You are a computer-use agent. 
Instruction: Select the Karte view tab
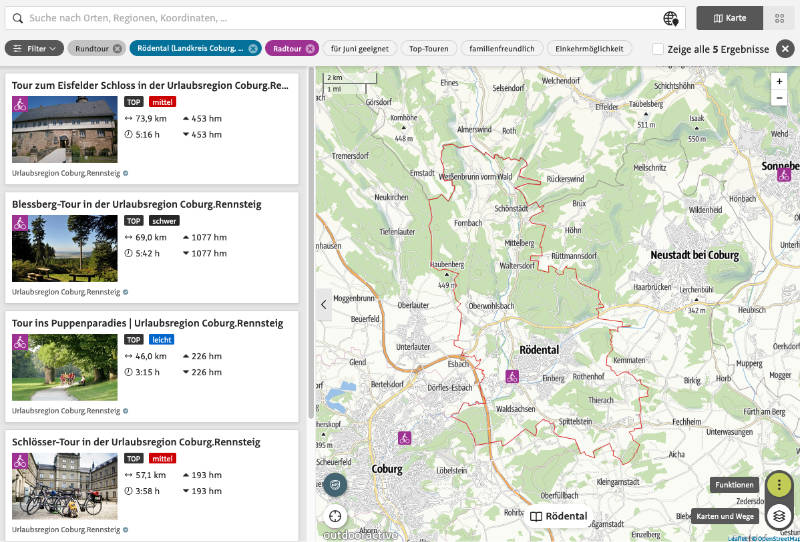[729, 18]
